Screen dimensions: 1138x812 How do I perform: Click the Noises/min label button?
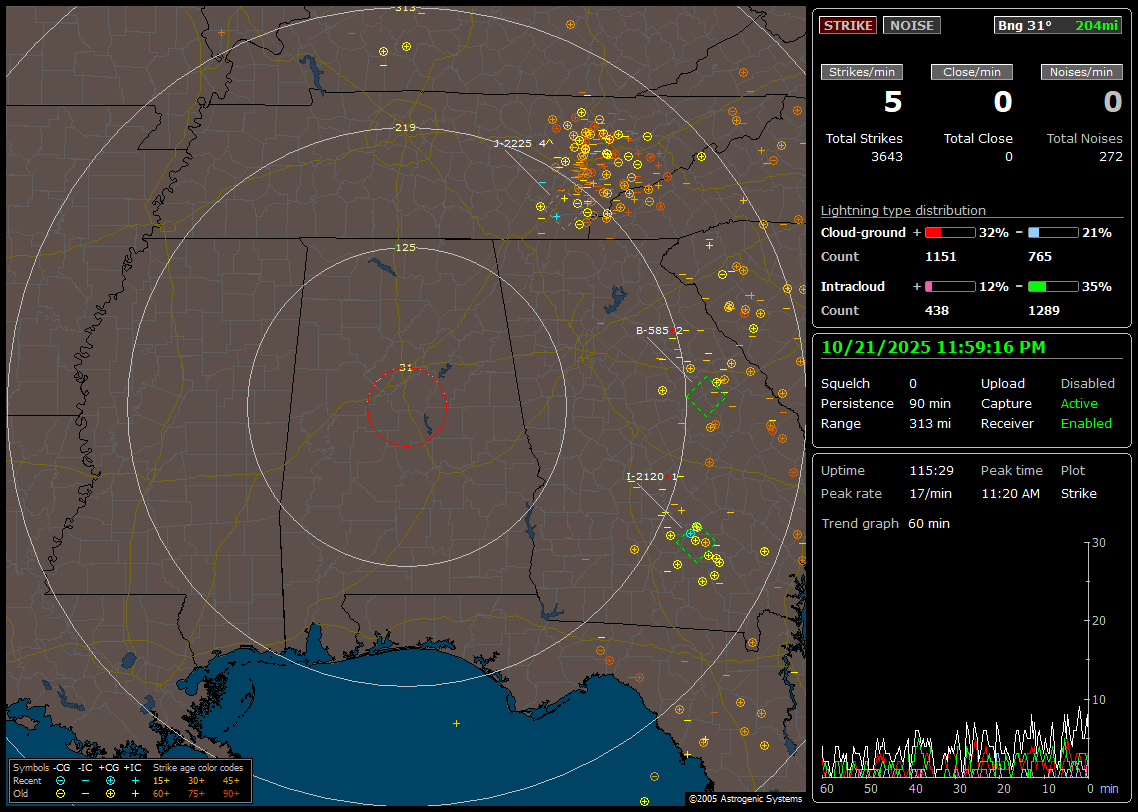1082,72
